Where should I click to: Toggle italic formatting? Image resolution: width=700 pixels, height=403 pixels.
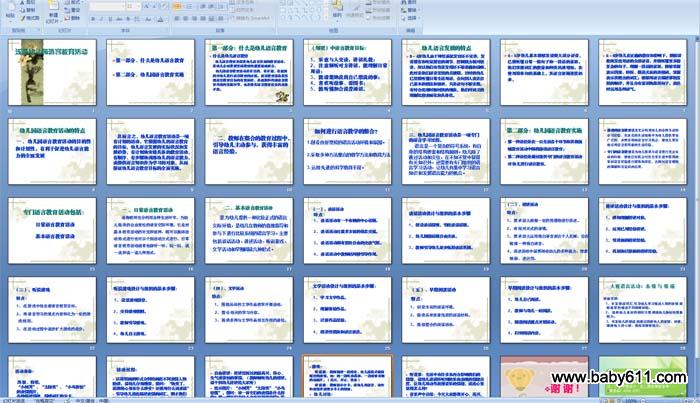(x=101, y=19)
